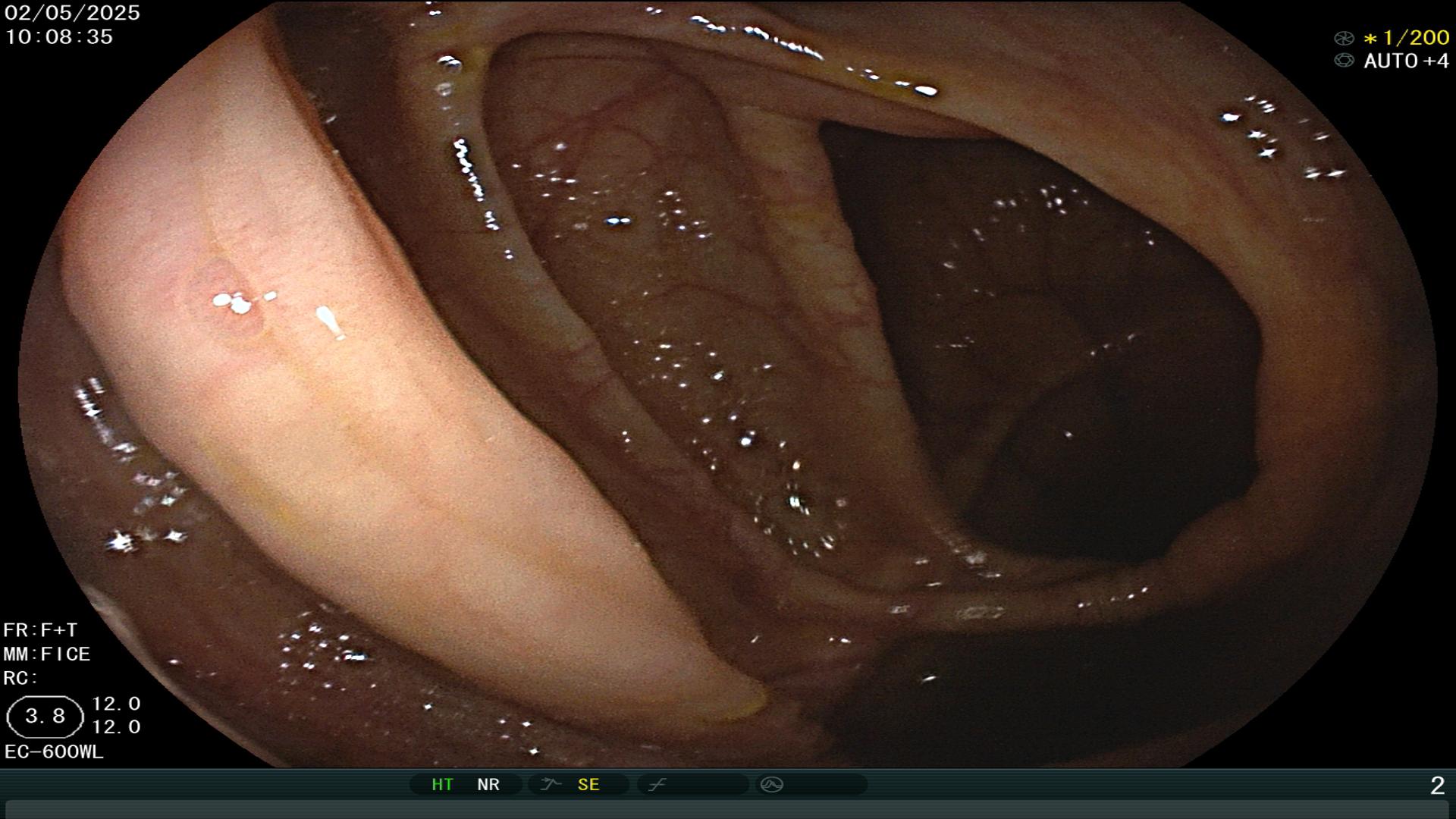Select the AUTO +4 brightness value

tap(1406, 61)
